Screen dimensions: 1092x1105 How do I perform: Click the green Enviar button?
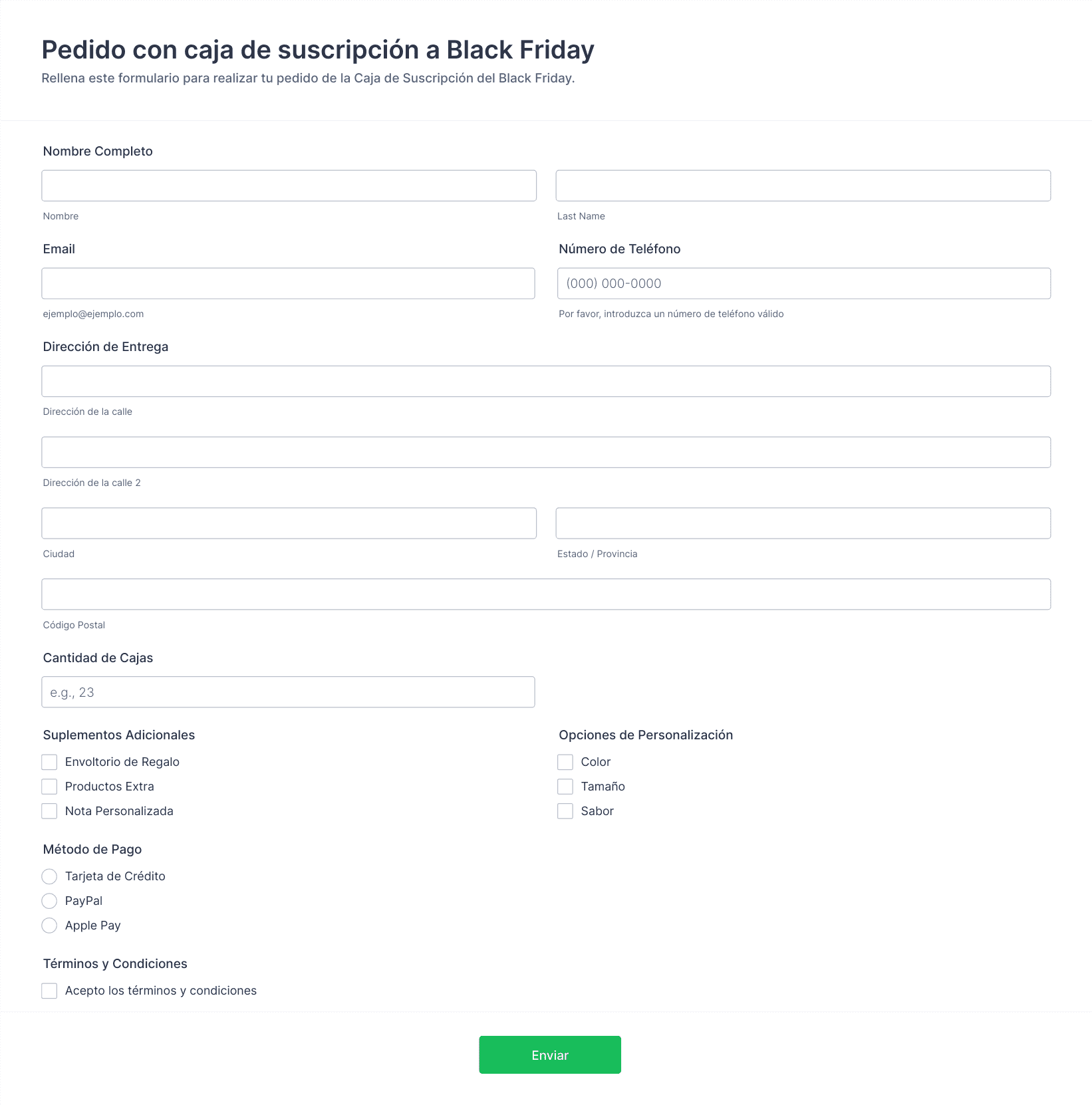click(x=550, y=1054)
